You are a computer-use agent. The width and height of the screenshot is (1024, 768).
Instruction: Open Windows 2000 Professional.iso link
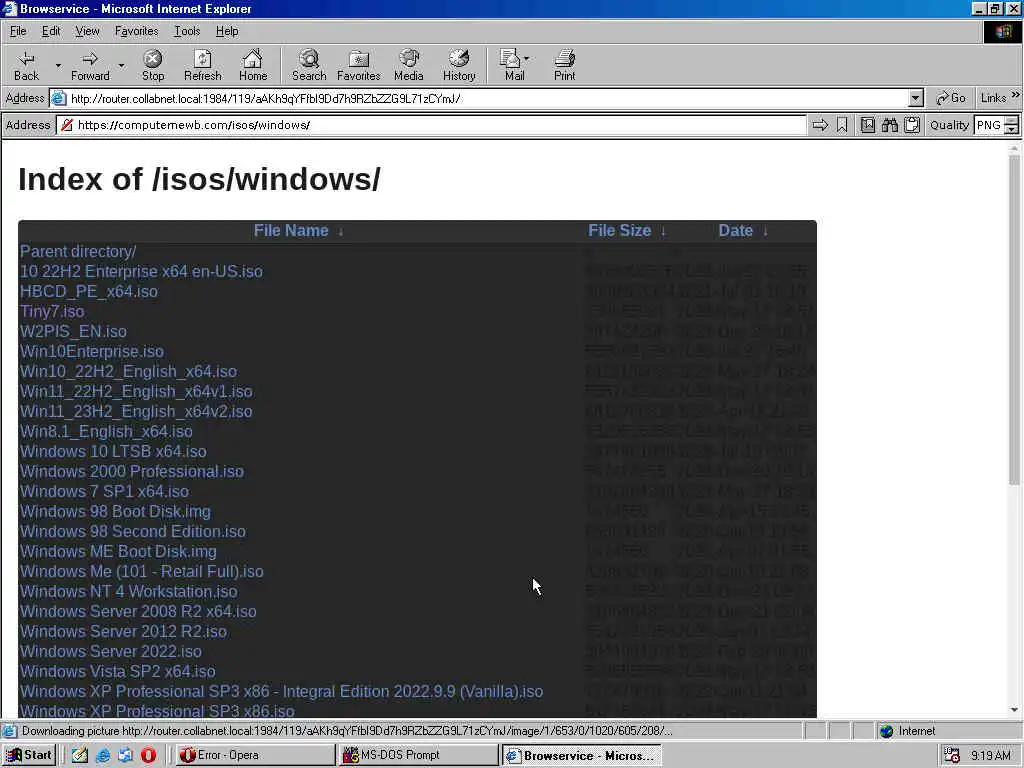pyautogui.click(x=132, y=472)
